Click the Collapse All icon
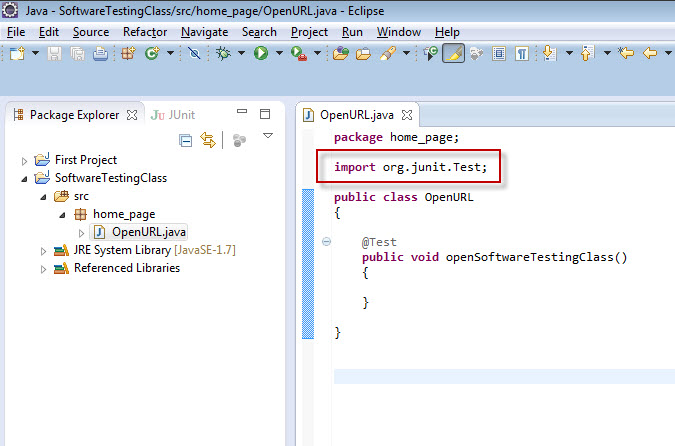The height and width of the screenshot is (446, 675). 186,140
